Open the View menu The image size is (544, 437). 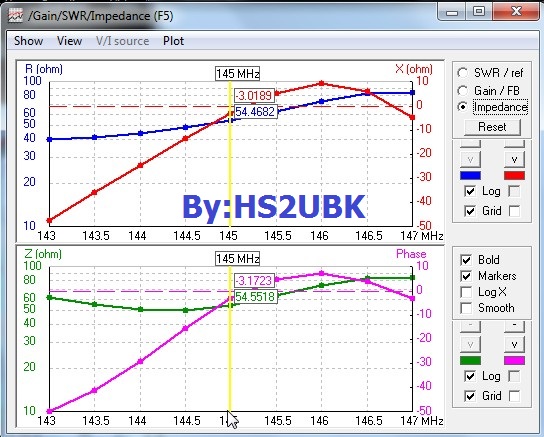(69, 41)
